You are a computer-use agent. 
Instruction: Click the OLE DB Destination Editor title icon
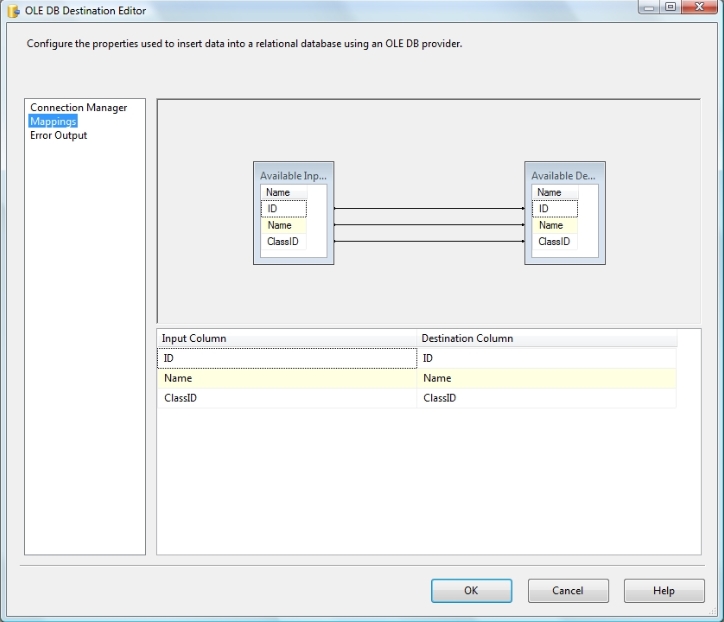(x=13, y=11)
